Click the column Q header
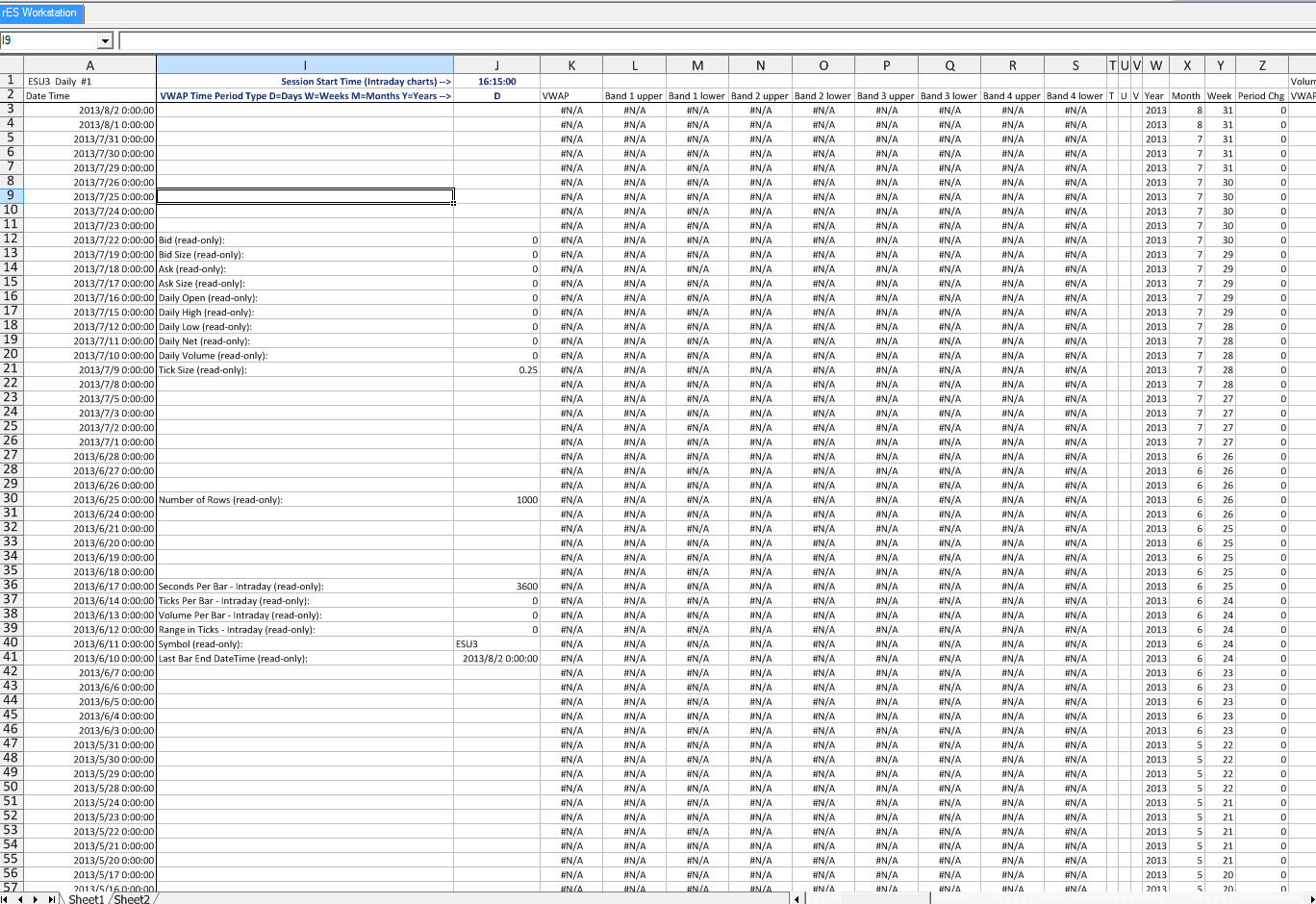Image resolution: width=1316 pixels, height=904 pixels. pyautogui.click(x=949, y=64)
